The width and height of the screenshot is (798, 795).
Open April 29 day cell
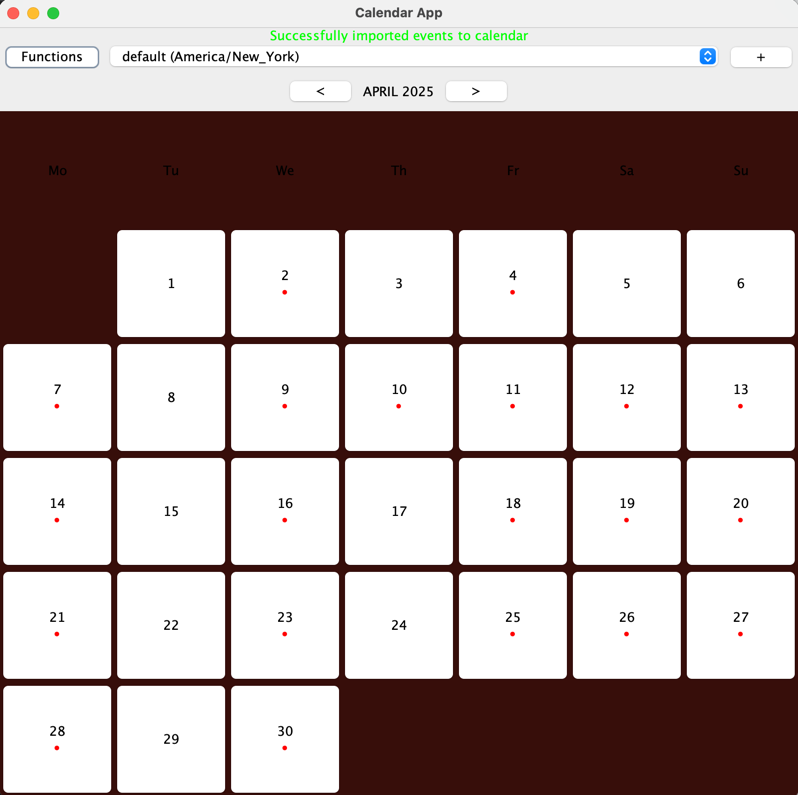pos(171,740)
